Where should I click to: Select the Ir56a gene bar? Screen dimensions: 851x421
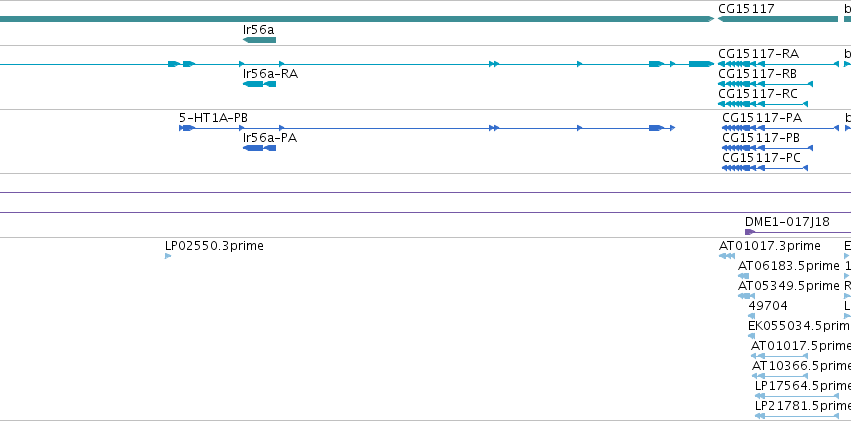pos(259,40)
